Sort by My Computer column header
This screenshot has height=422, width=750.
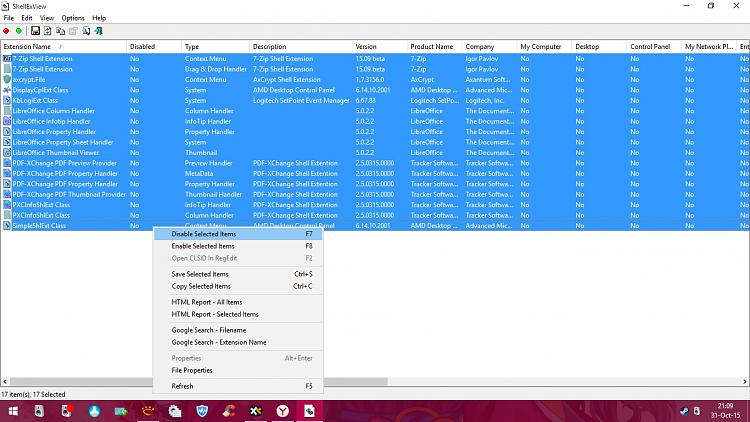(x=544, y=46)
